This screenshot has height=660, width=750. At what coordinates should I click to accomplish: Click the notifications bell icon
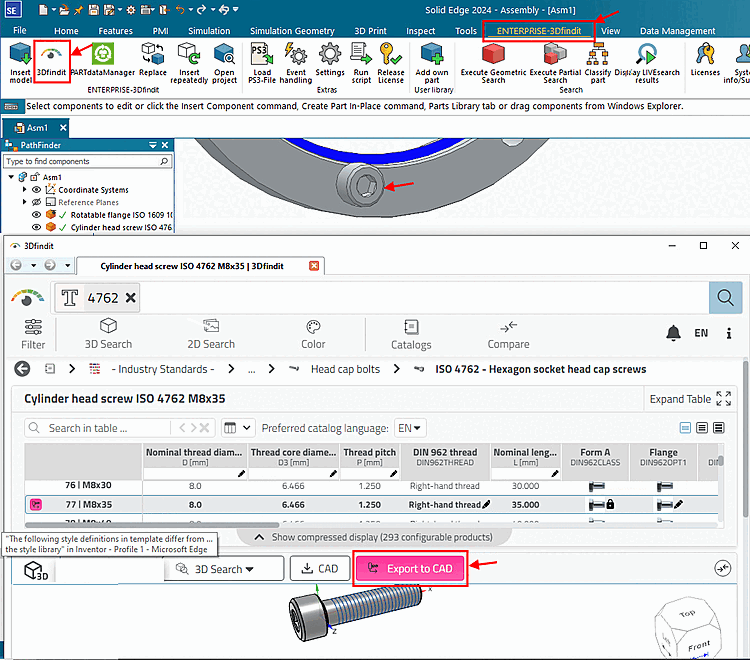tap(673, 333)
